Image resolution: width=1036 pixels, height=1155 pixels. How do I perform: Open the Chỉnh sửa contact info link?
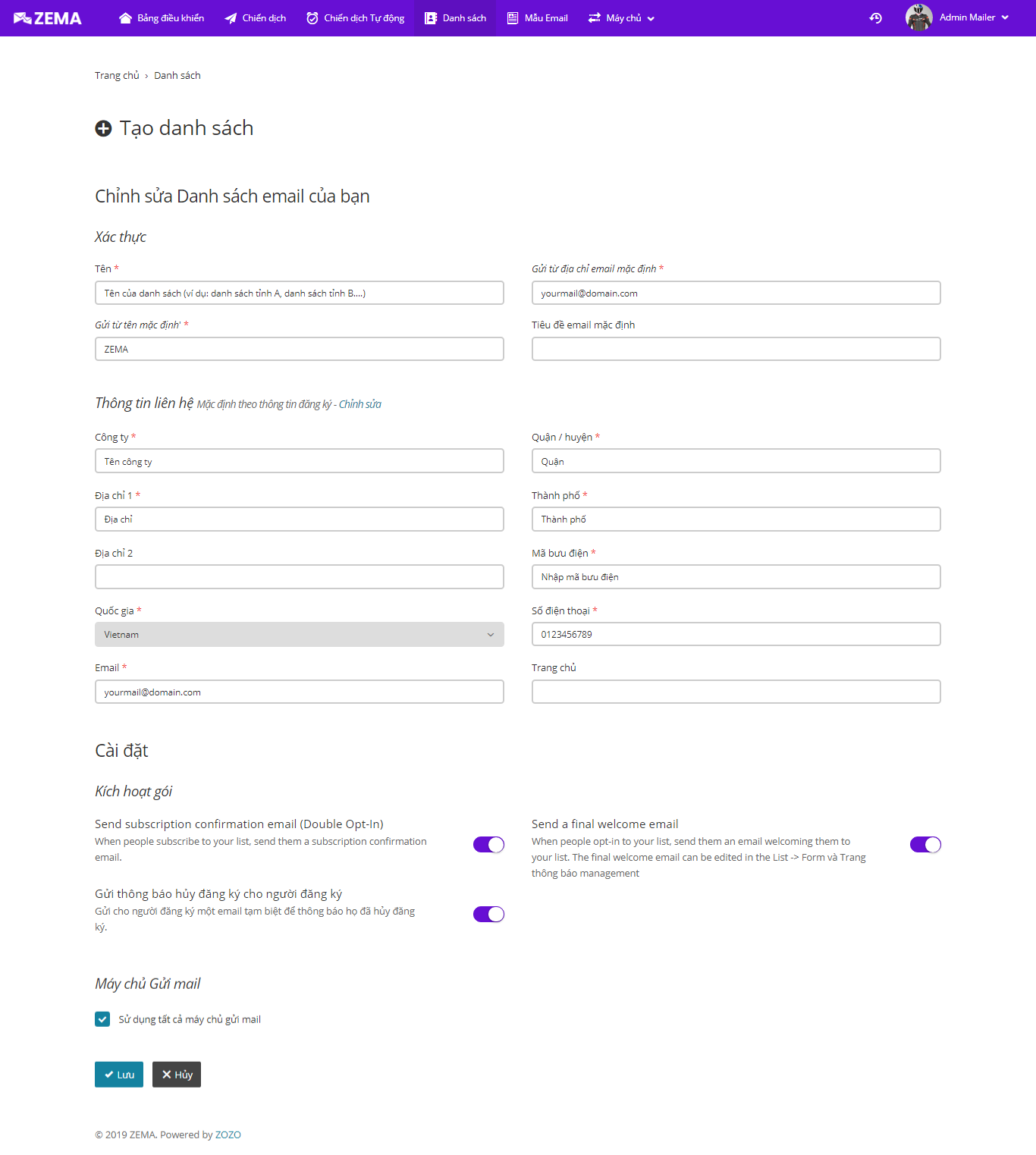click(360, 404)
